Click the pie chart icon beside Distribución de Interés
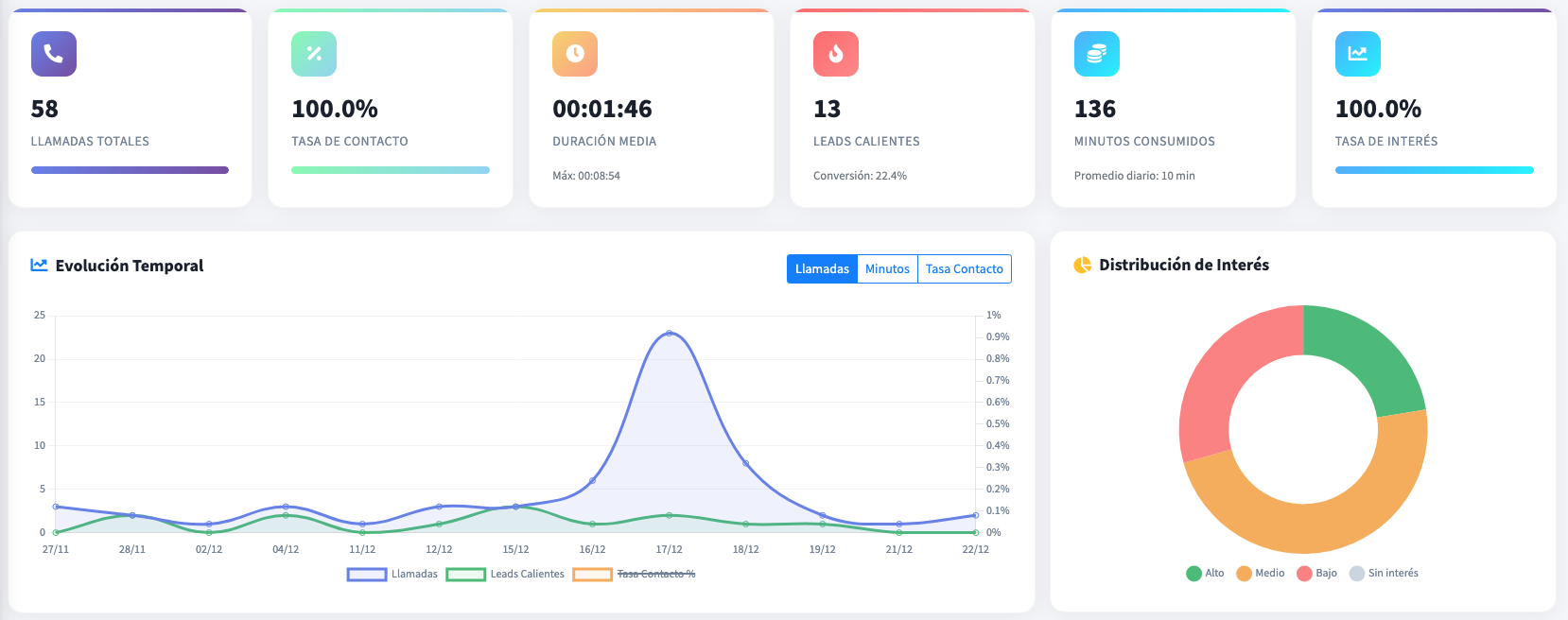Viewport: 1568px width, 620px height. click(x=1083, y=266)
